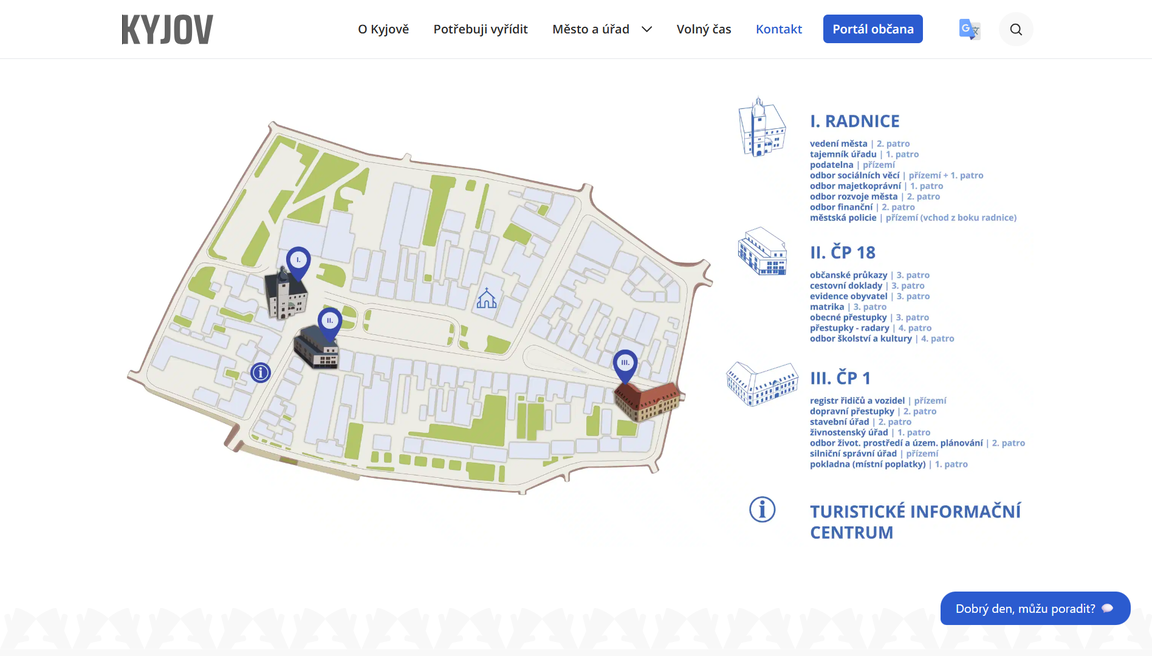This screenshot has height=656, width=1152.
Task: Open the O Kyjově menu item
Action: point(383,29)
